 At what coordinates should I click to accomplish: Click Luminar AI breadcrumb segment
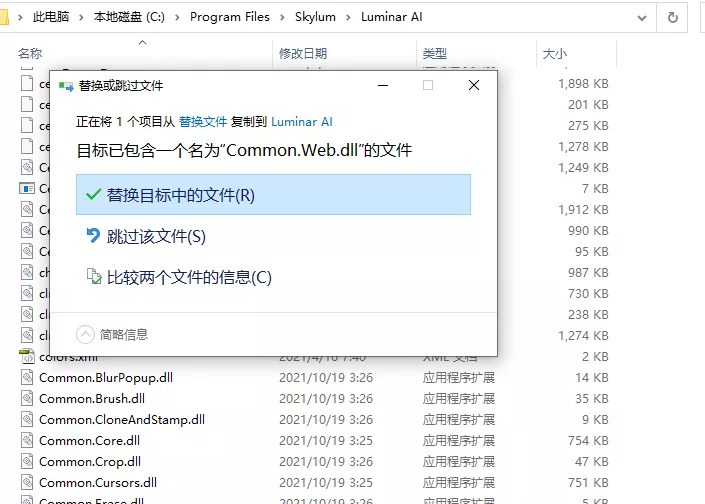pyautogui.click(x=392, y=17)
